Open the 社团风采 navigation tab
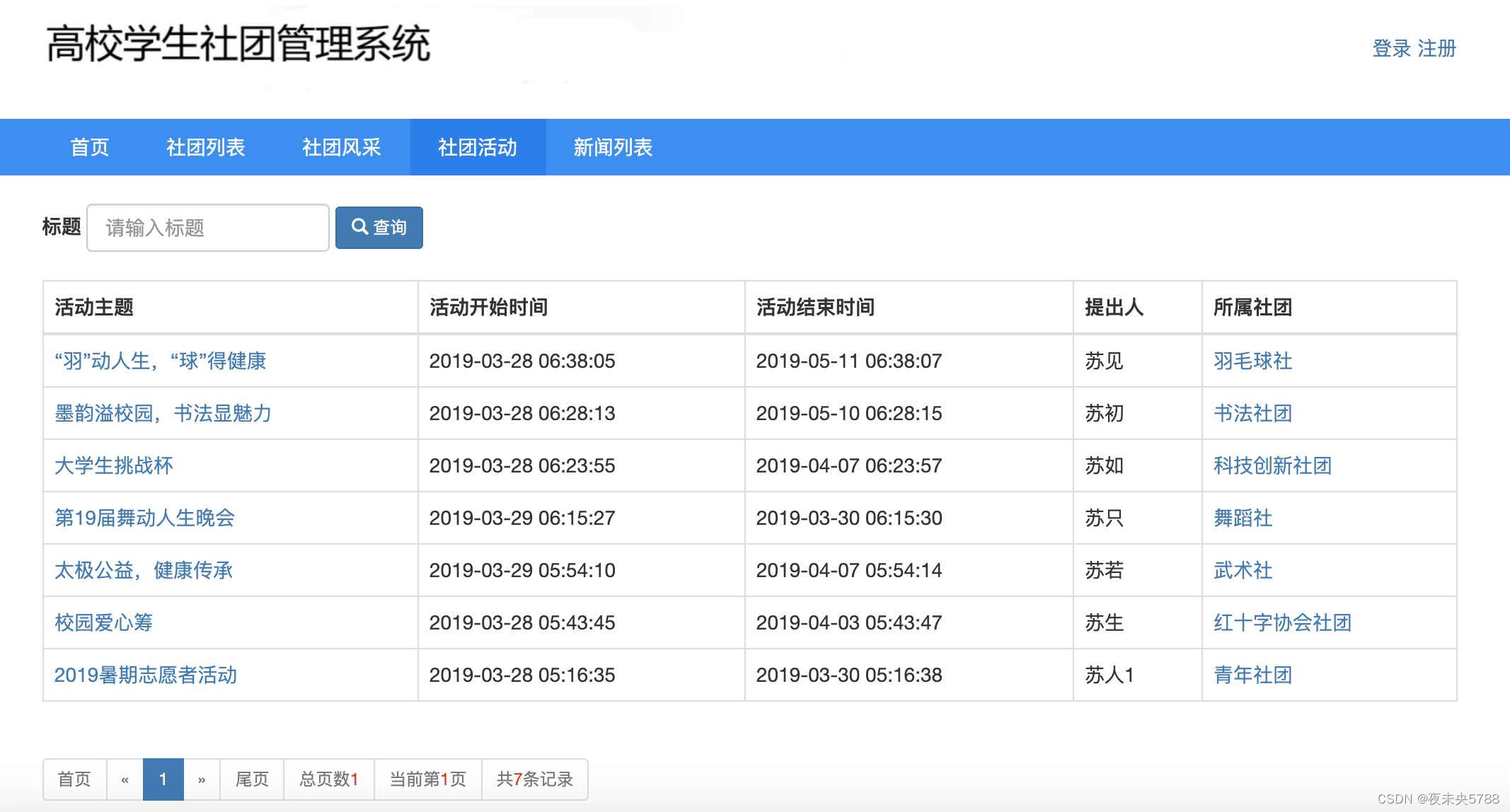 click(342, 147)
